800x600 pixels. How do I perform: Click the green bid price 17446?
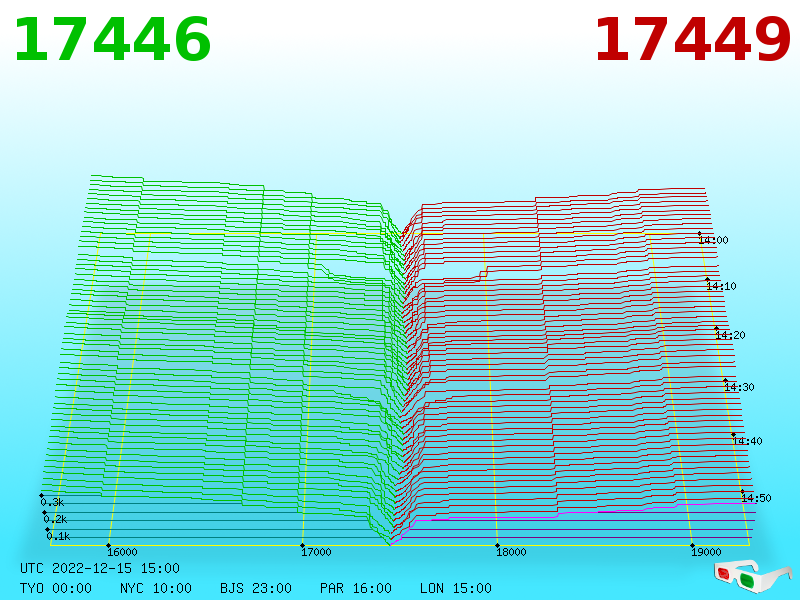[112, 40]
